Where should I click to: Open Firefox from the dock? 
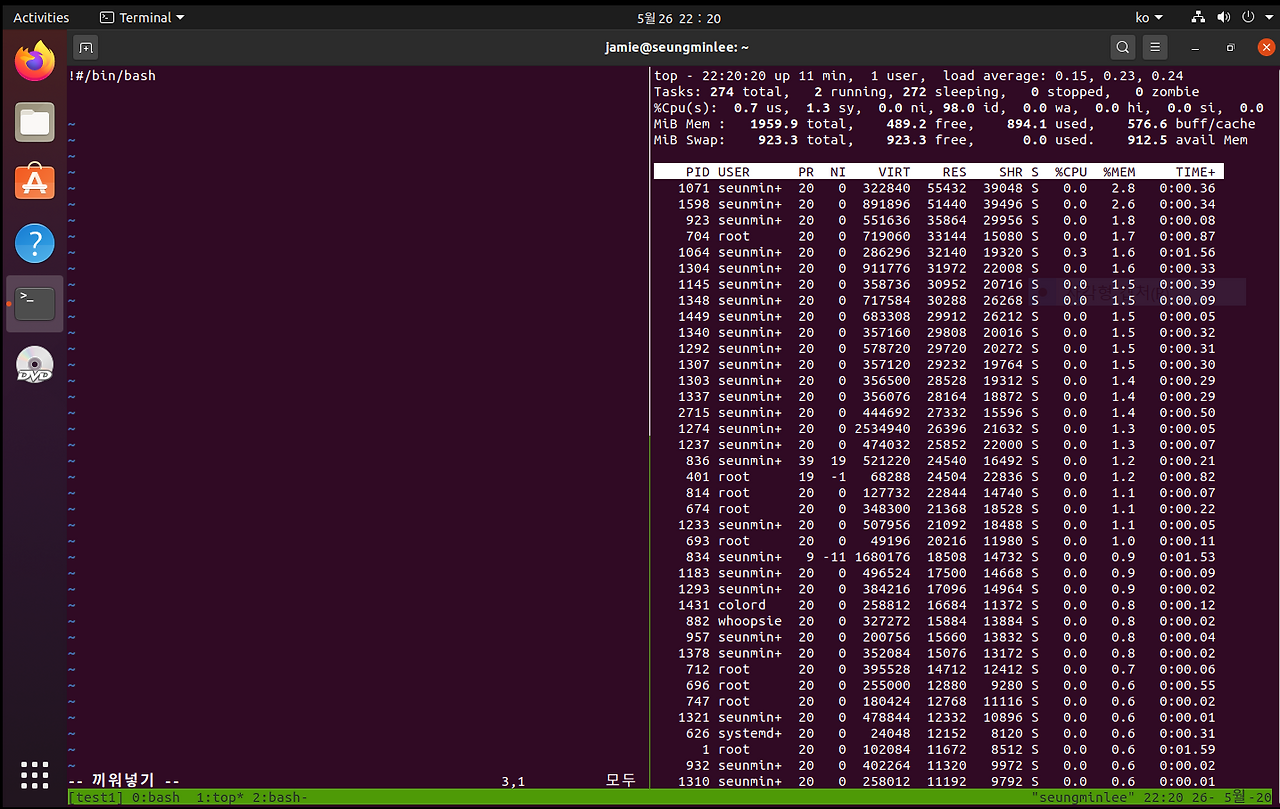(x=35, y=63)
